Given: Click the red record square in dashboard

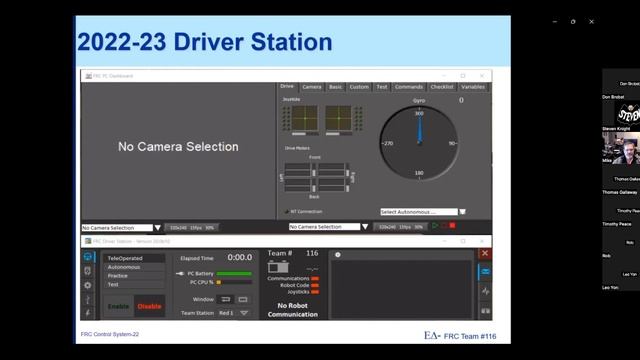Looking at the screenshot, I should (452, 225).
